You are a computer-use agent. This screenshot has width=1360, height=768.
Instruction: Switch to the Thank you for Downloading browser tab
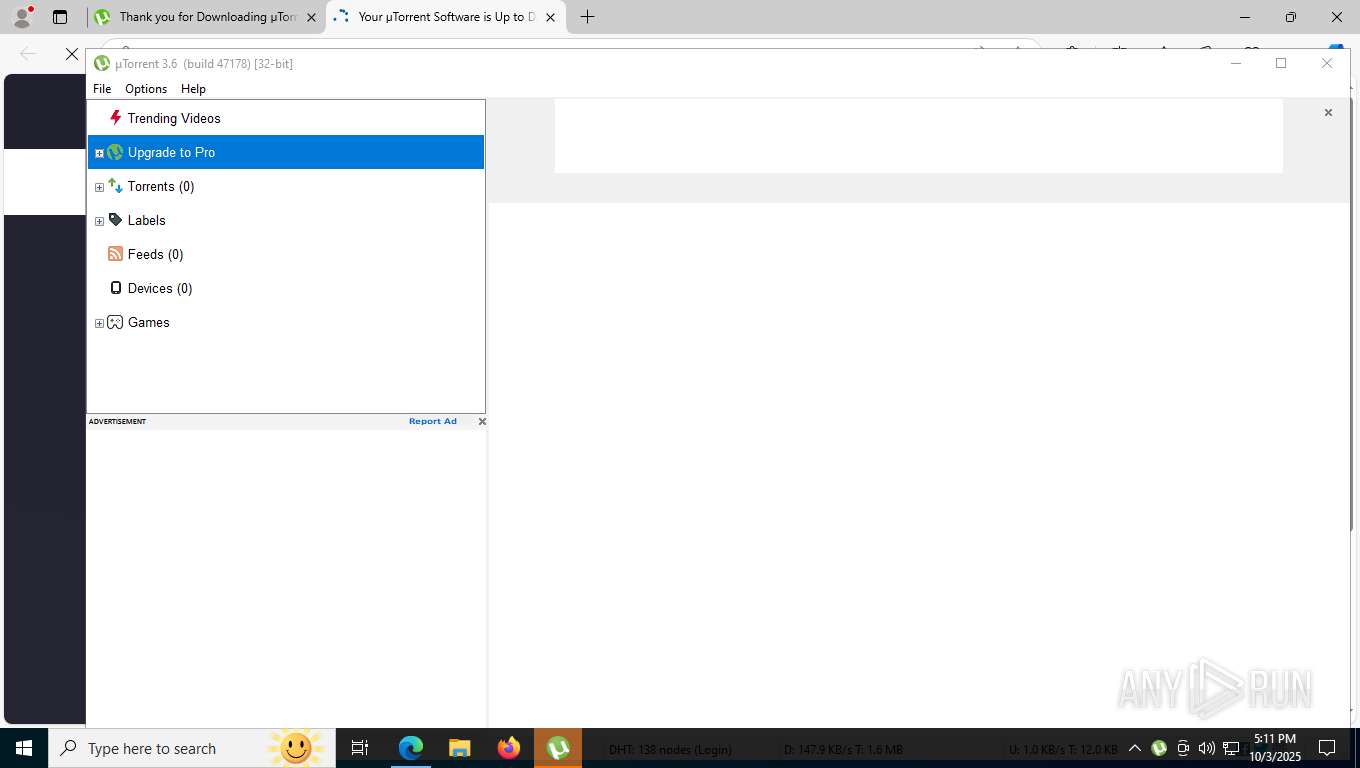pos(206,17)
